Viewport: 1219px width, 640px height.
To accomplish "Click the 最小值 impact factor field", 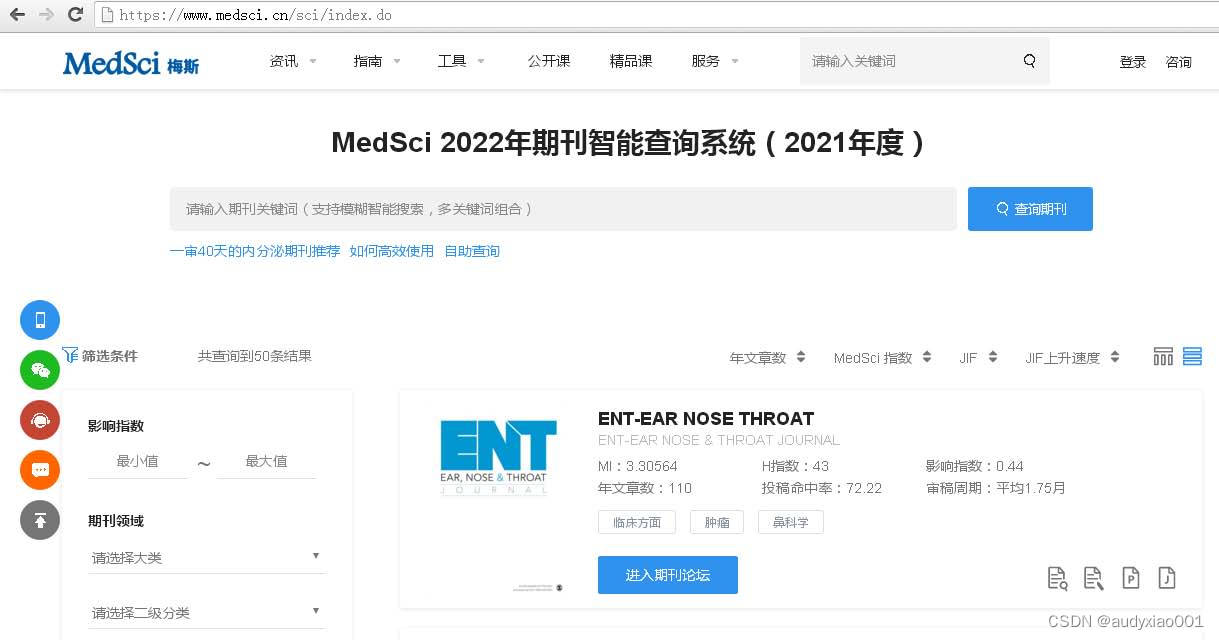I will coord(138,462).
